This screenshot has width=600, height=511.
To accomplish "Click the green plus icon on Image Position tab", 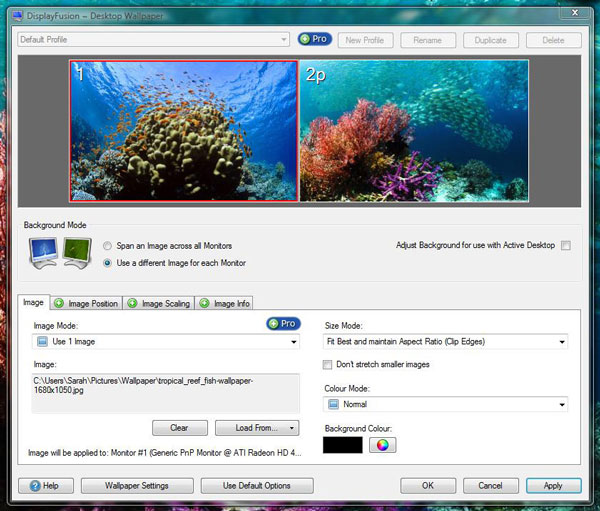I will coord(59,304).
